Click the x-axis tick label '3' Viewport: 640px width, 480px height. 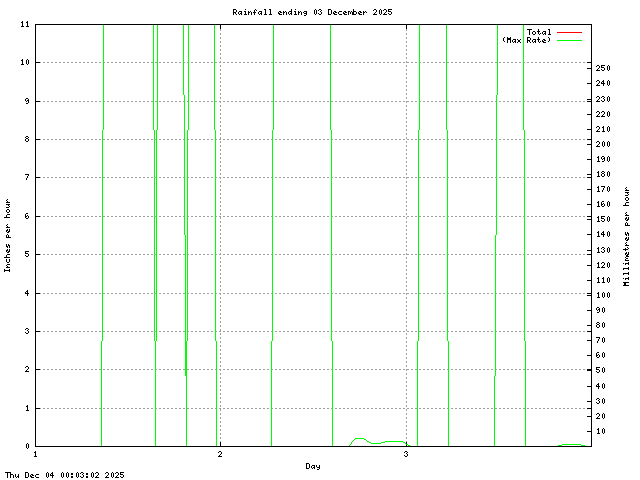coord(406,454)
